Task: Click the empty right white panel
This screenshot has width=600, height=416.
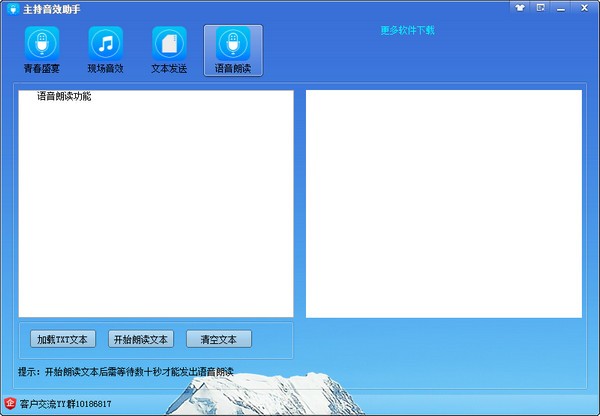Action: 443,203
